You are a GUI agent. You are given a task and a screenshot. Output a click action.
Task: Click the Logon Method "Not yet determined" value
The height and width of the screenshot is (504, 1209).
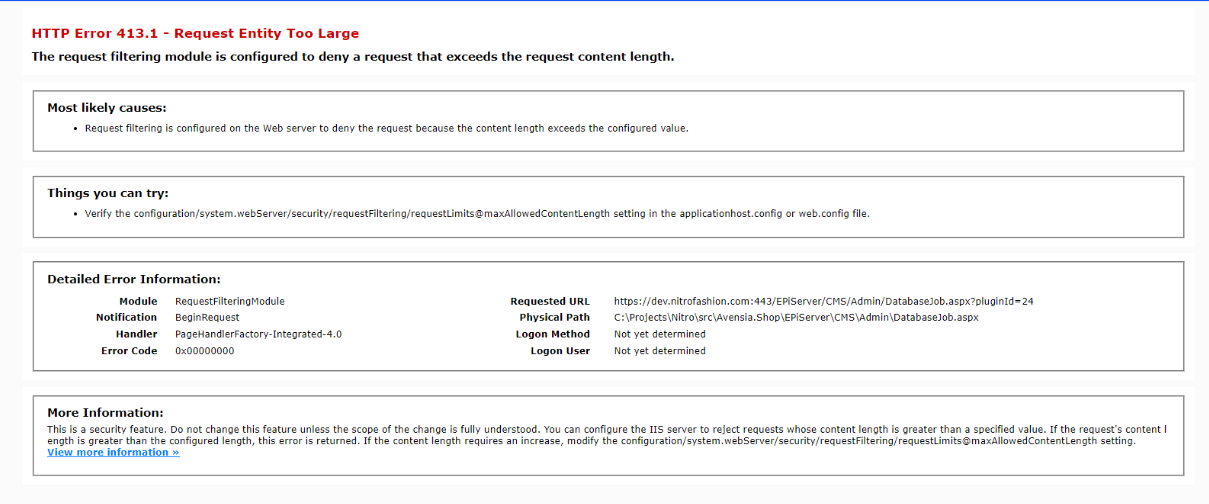point(659,334)
